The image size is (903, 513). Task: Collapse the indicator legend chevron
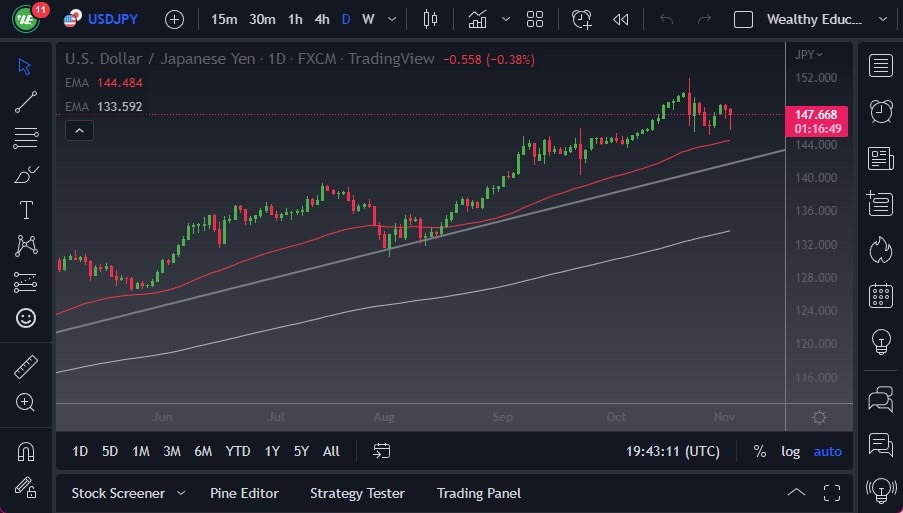tap(79, 130)
